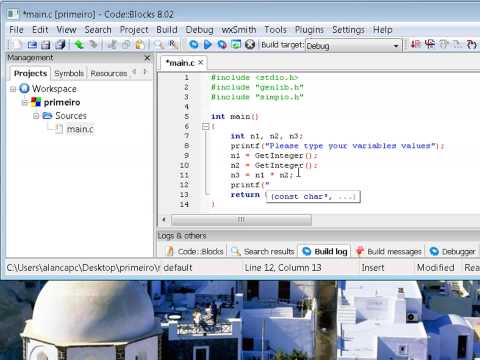Screen dimensions: 480x360
Task: Select the Sources folder in tree
Action: pyautogui.click(x=71, y=116)
